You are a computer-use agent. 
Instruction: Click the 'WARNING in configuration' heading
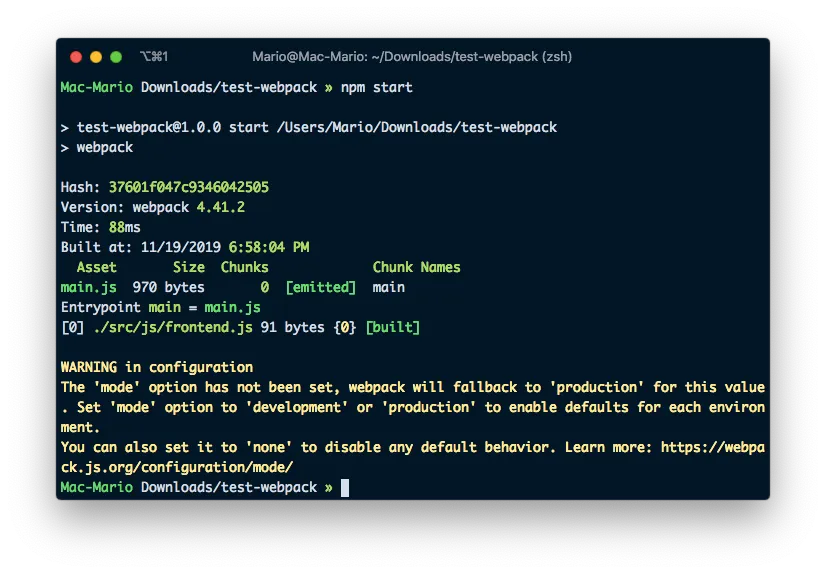[157, 367]
